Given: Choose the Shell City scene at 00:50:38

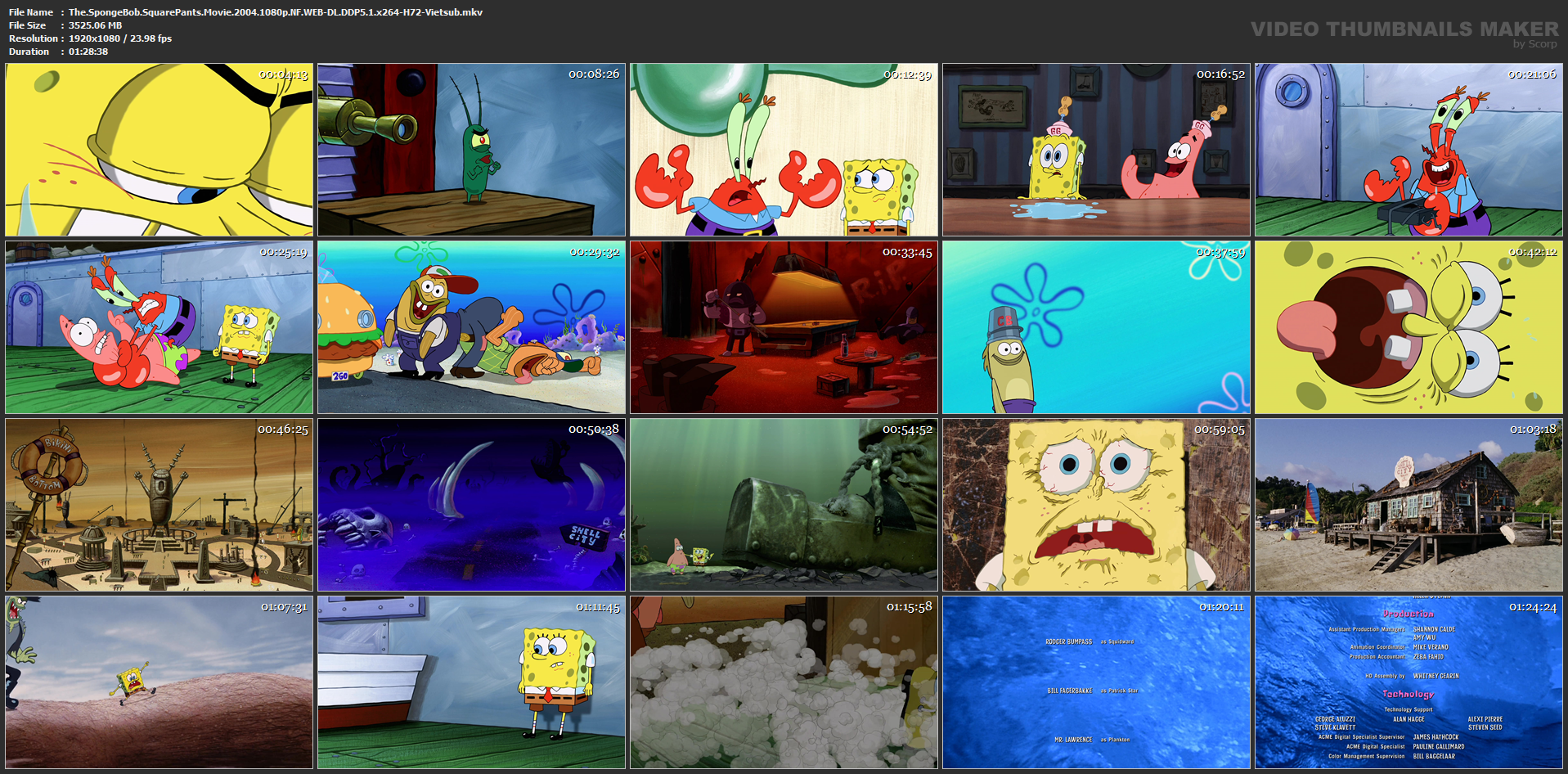Looking at the screenshot, I should (x=472, y=505).
